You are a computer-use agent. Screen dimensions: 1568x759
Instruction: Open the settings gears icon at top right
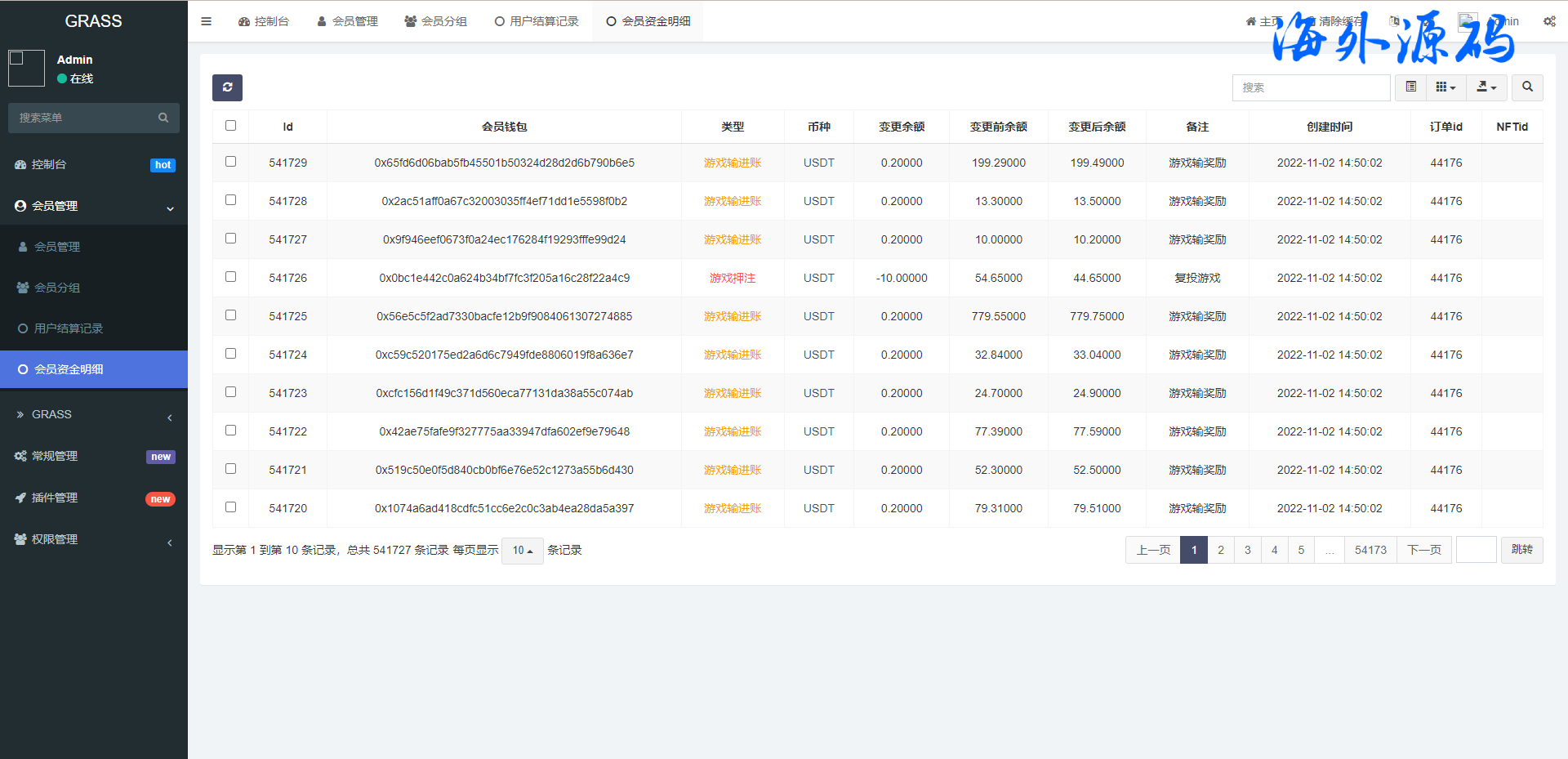[x=1548, y=21]
